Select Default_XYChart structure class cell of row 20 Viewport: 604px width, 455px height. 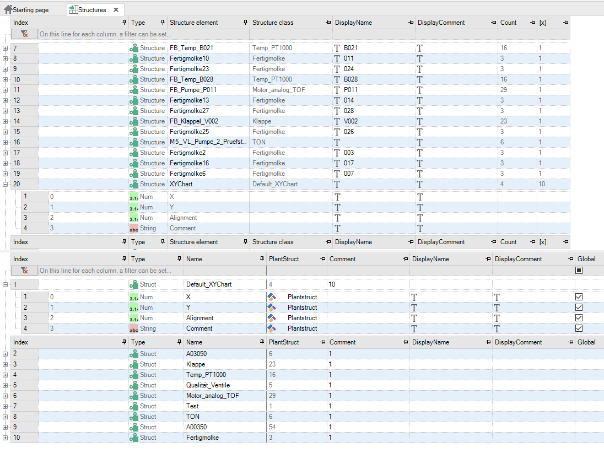click(x=275, y=184)
